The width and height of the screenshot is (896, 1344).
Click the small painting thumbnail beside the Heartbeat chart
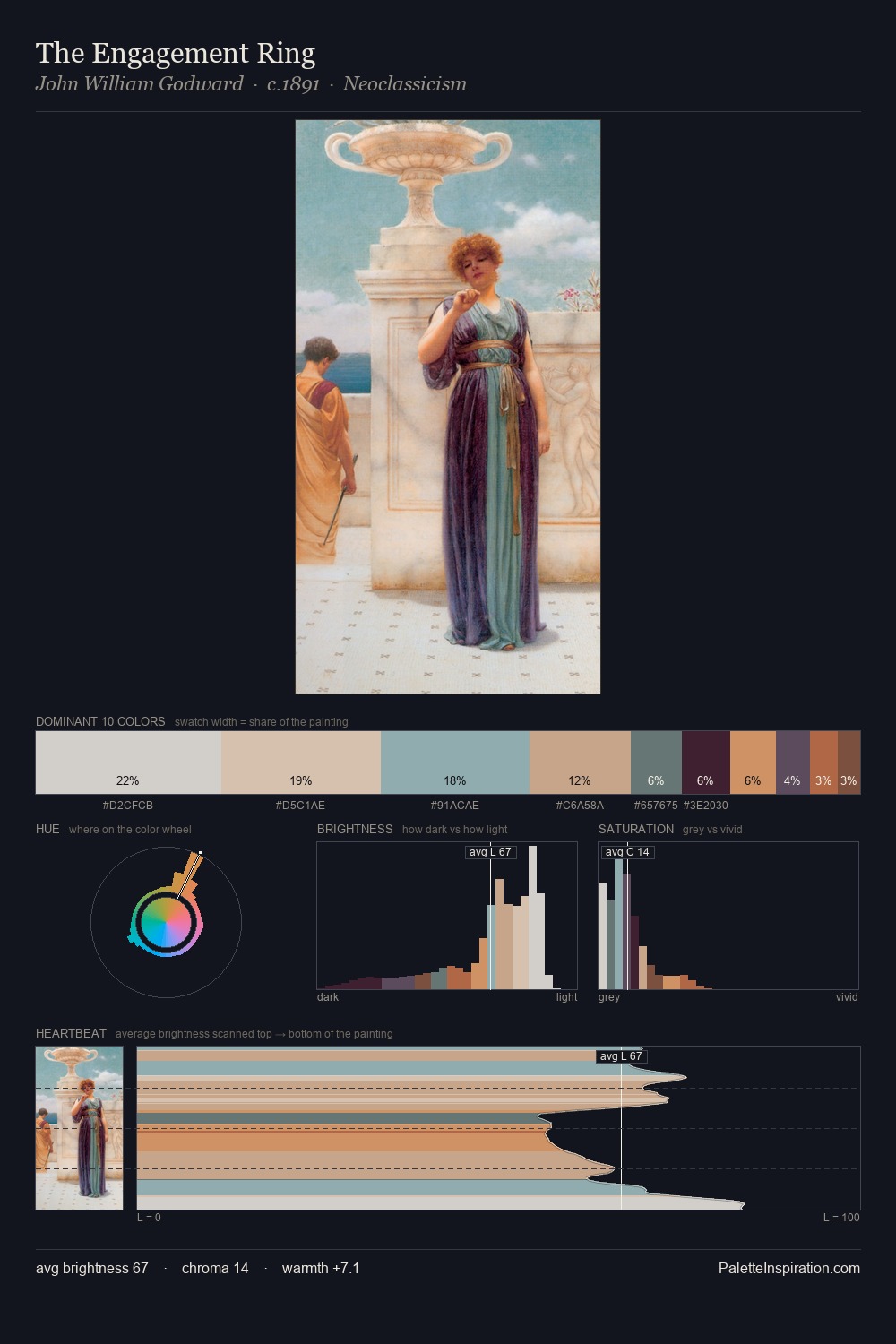click(x=80, y=1128)
